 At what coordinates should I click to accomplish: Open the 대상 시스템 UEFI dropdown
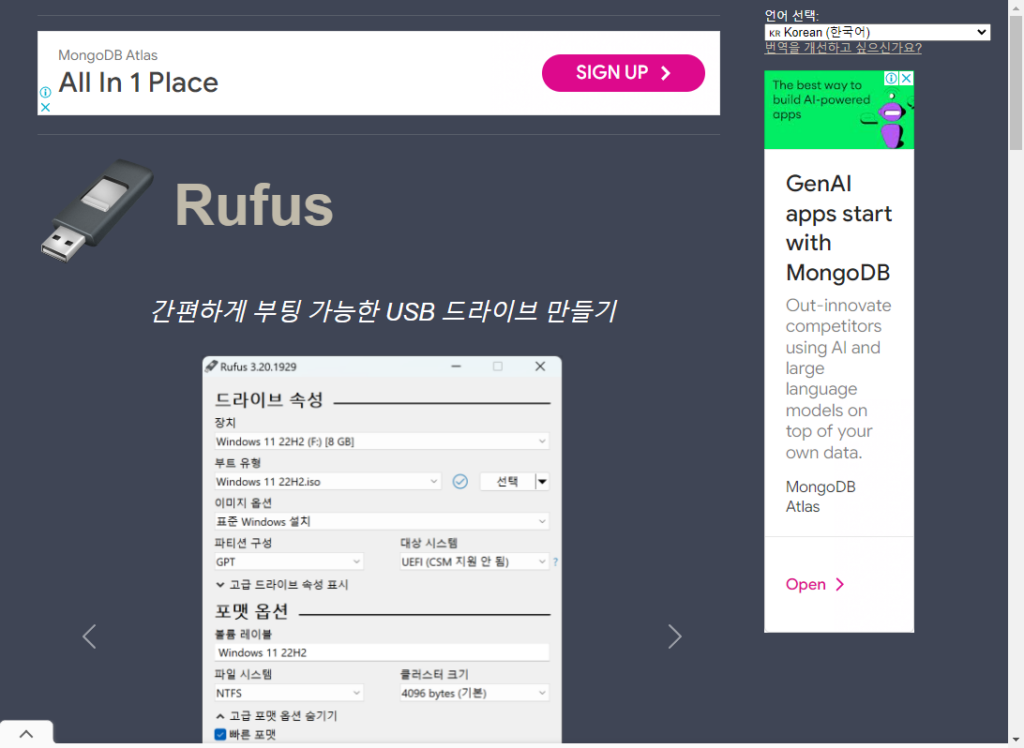[474, 561]
